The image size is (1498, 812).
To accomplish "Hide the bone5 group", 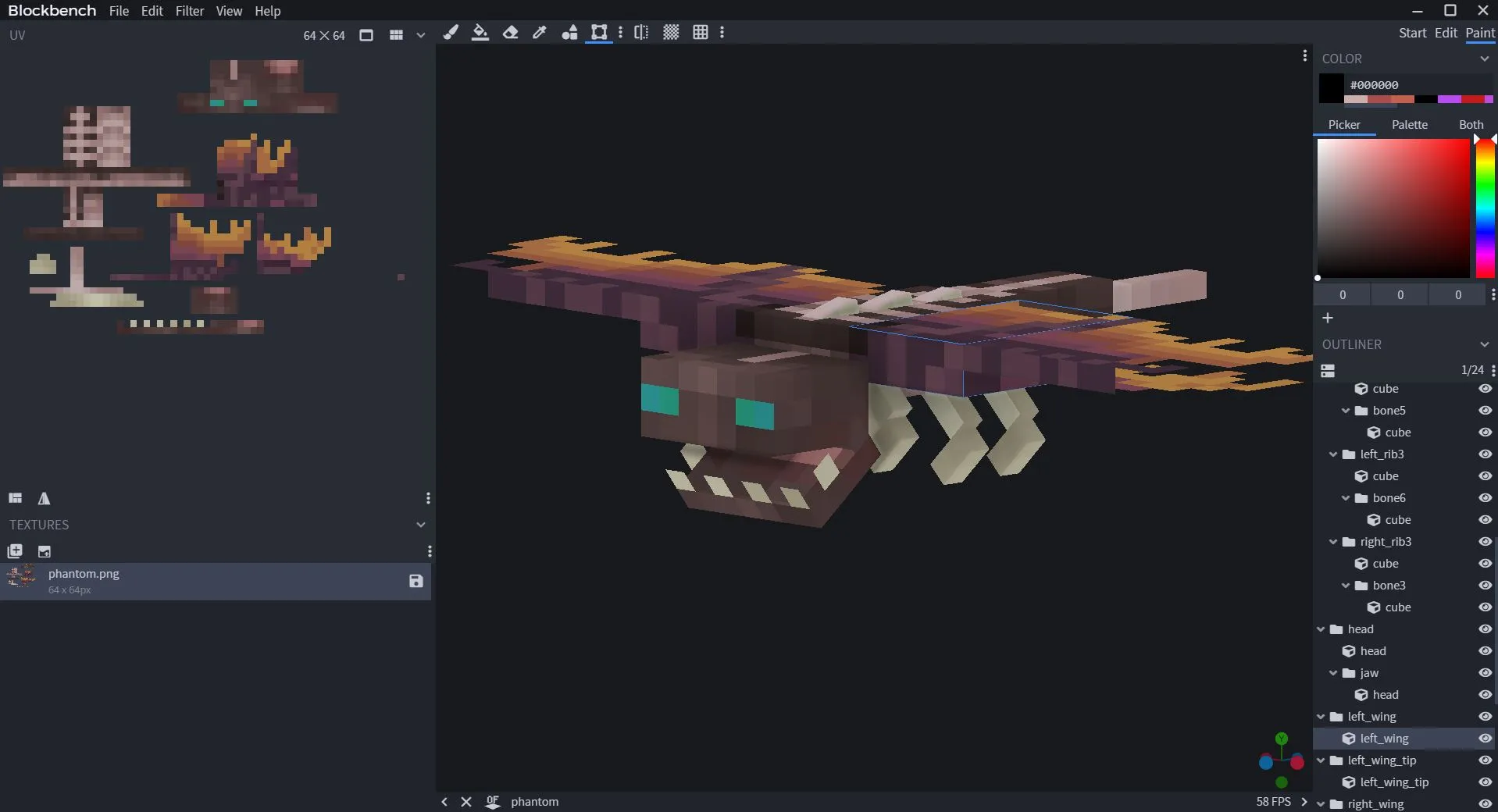I will coord(1485,411).
